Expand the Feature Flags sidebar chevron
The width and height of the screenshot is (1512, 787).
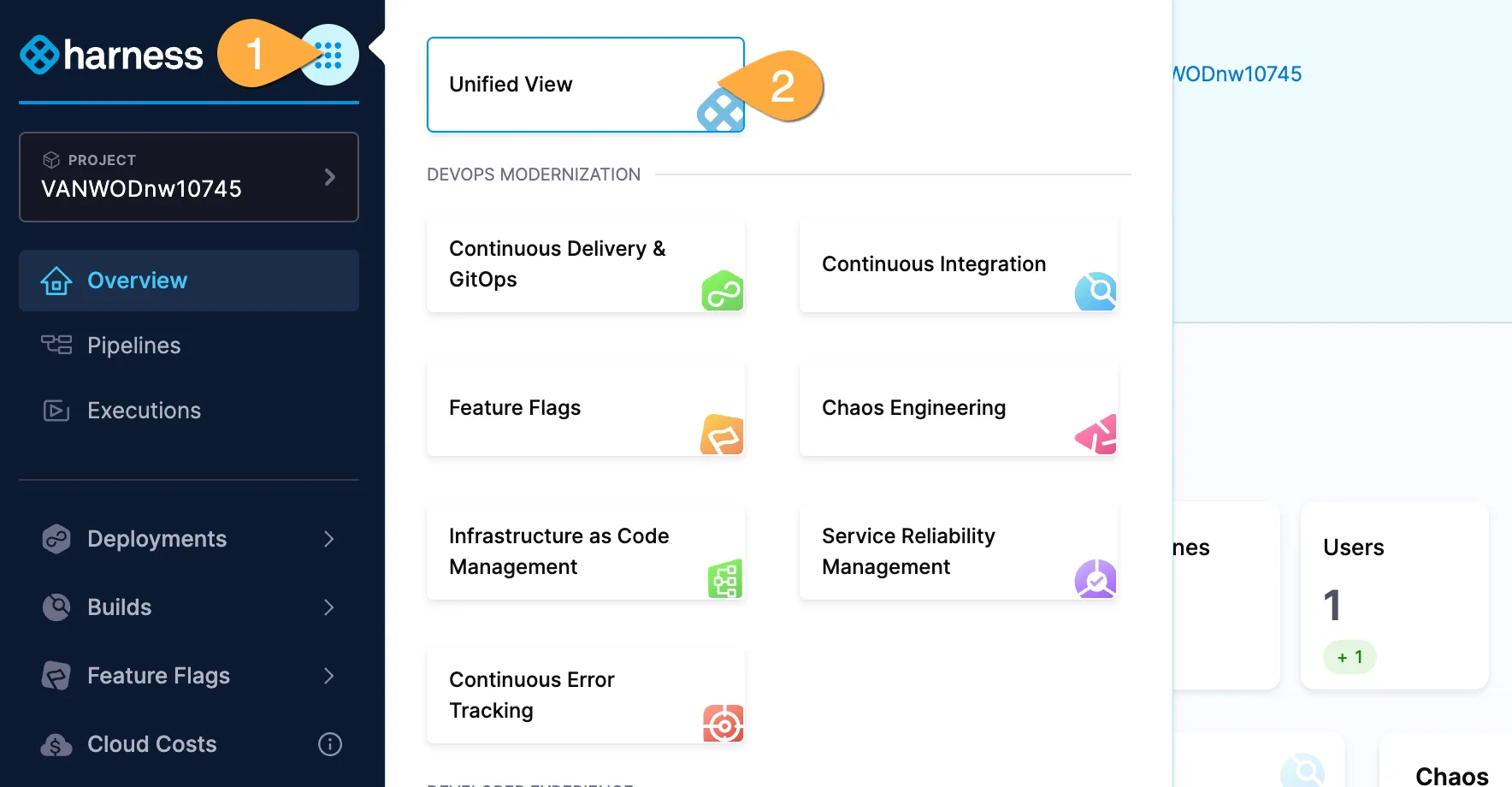click(x=329, y=676)
